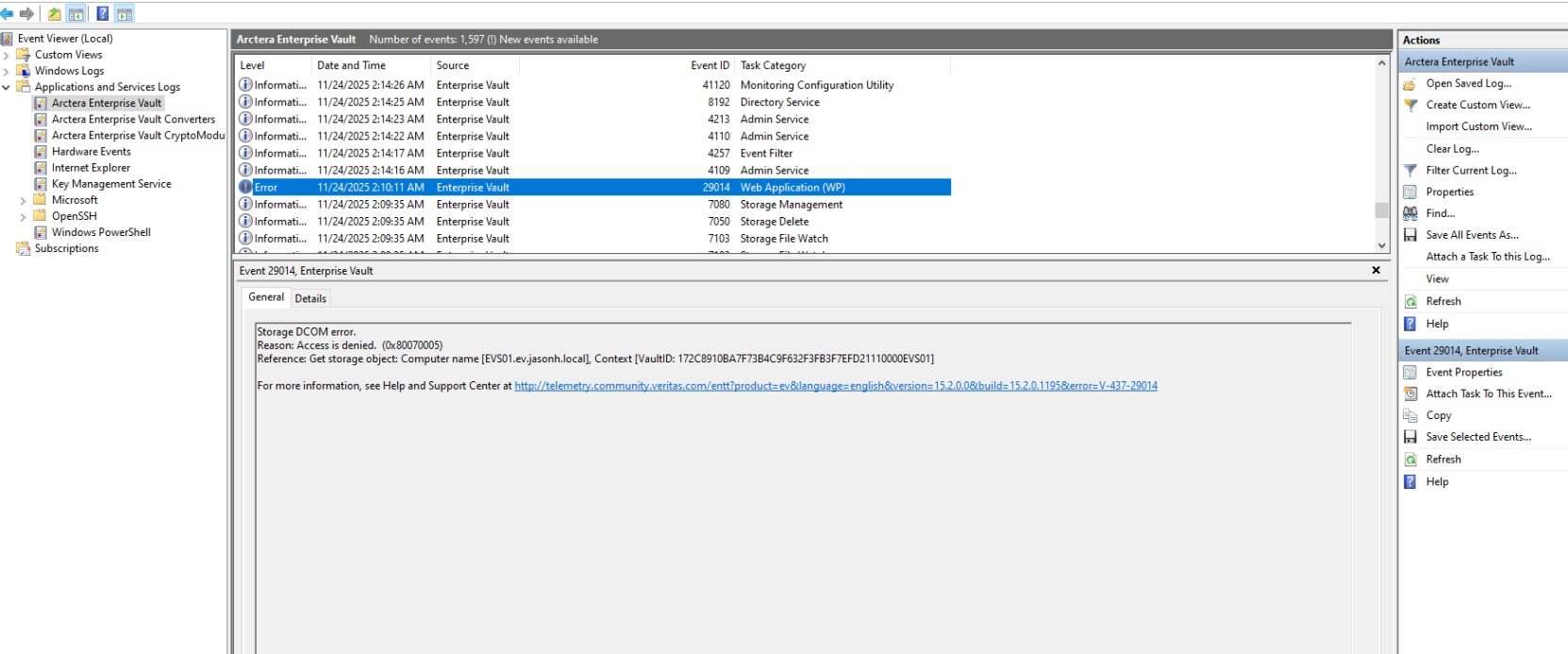Collapse Applications and Services Logs node
Viewport: 1568px width, 654px height.
tap(7, 87)
